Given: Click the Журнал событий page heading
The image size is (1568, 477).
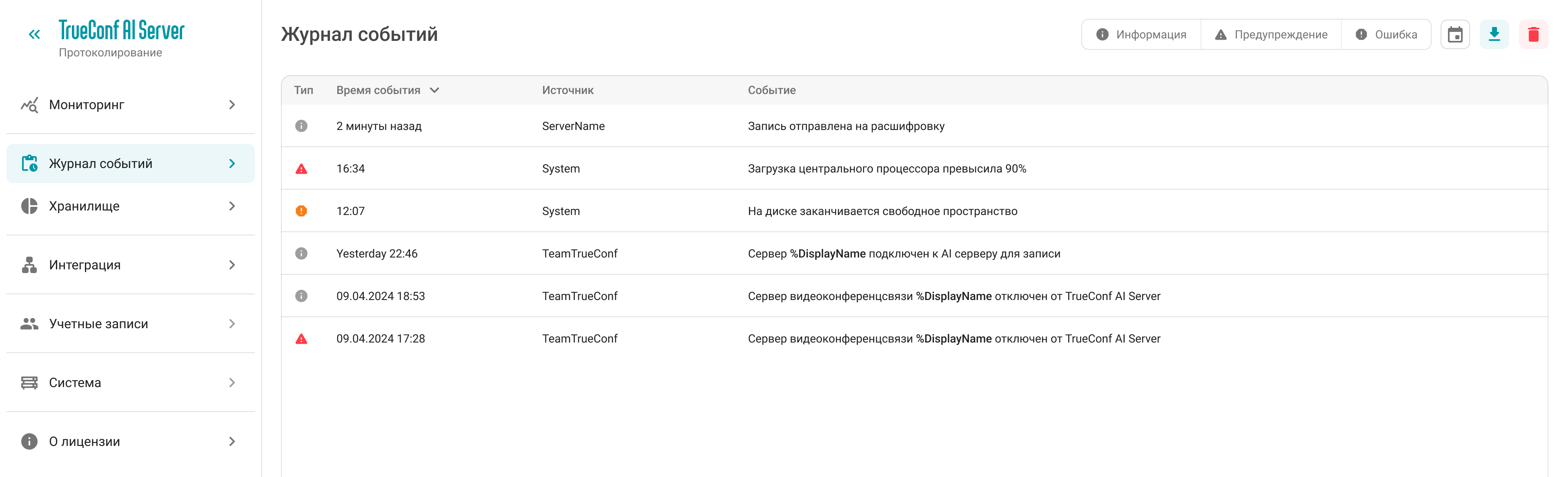Looking at the screenshot, I should [359, 34].
